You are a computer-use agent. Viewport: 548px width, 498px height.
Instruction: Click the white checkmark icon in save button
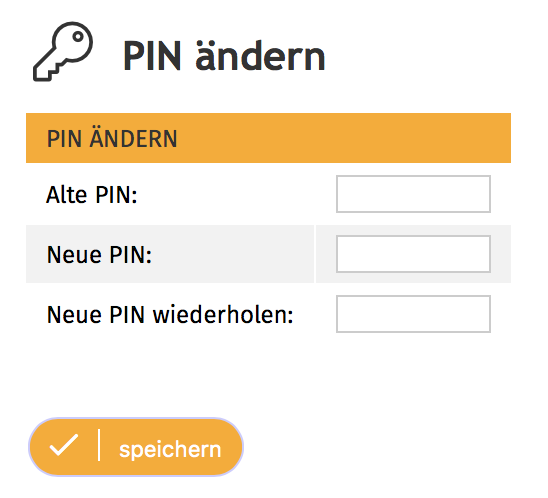(x=64, y=445)
